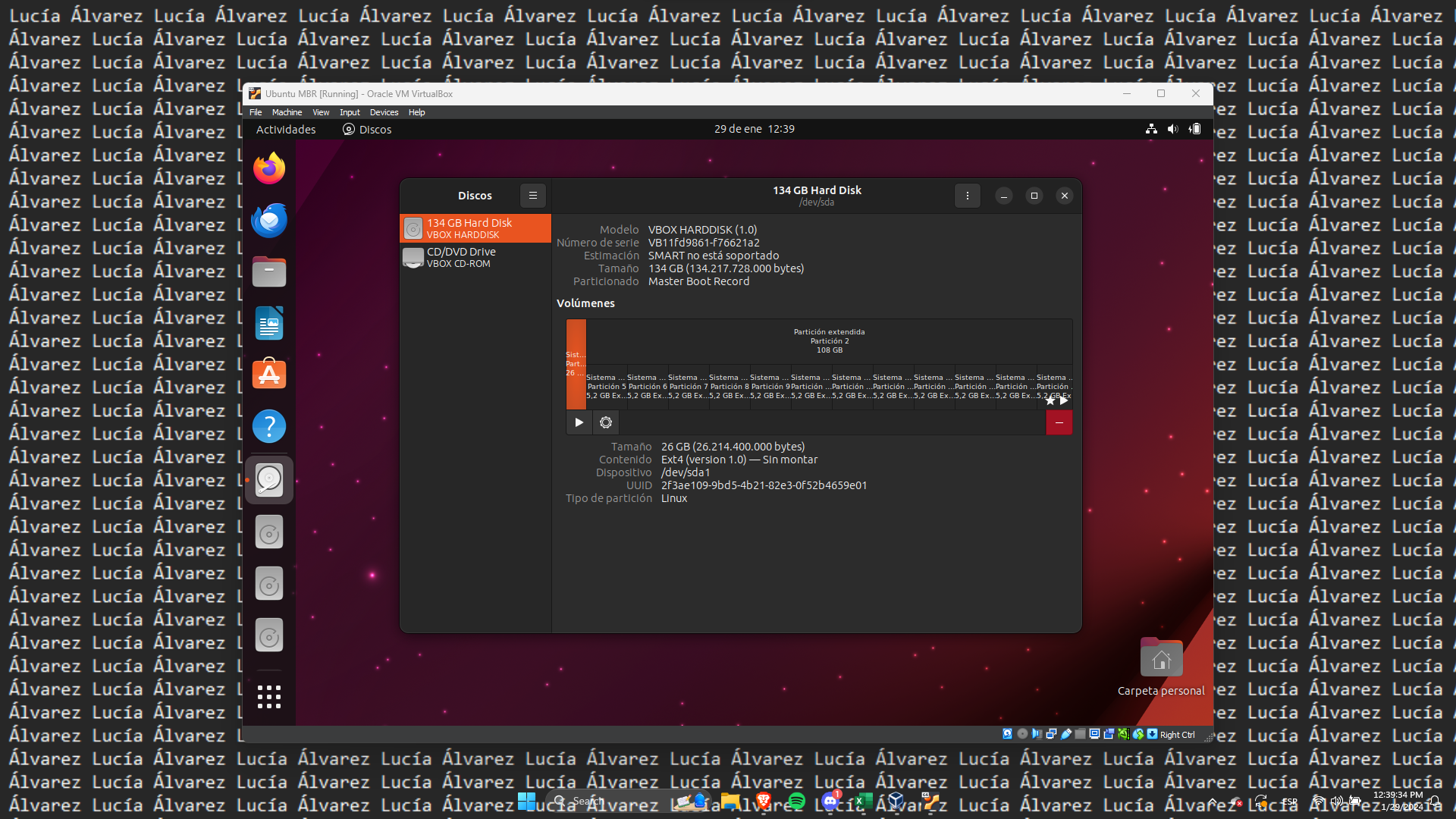Select the Partición extendida 108 GB block
This screenshot has width=1456, height=819.
coord(829,341)
